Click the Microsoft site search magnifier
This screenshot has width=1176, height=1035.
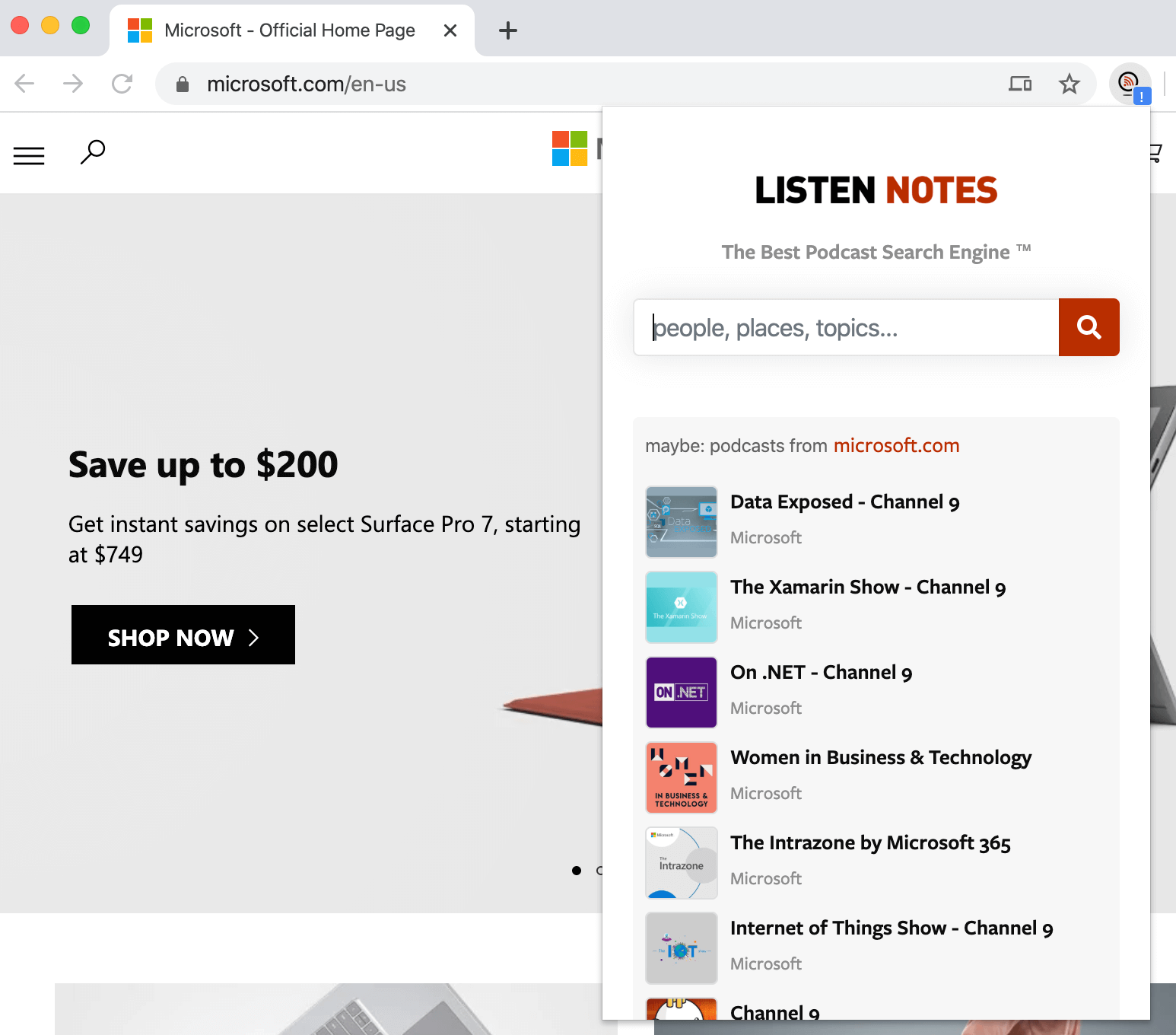click(x=93, y=152)
